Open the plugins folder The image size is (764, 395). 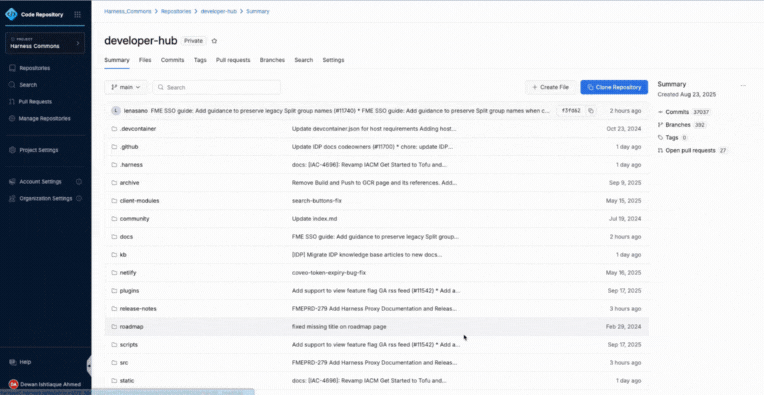pos(130,291)
